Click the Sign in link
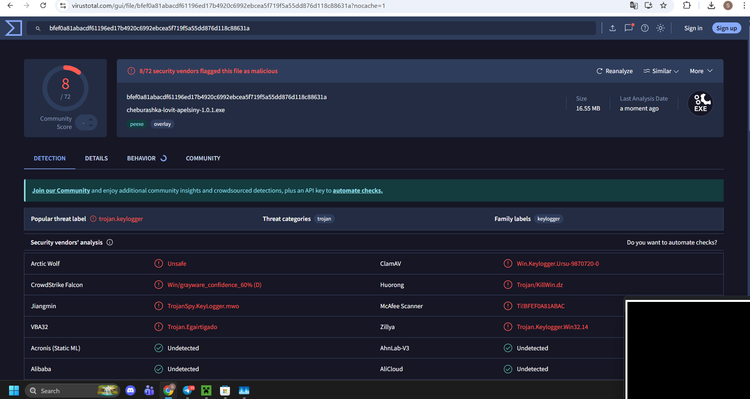 point(693,28)
